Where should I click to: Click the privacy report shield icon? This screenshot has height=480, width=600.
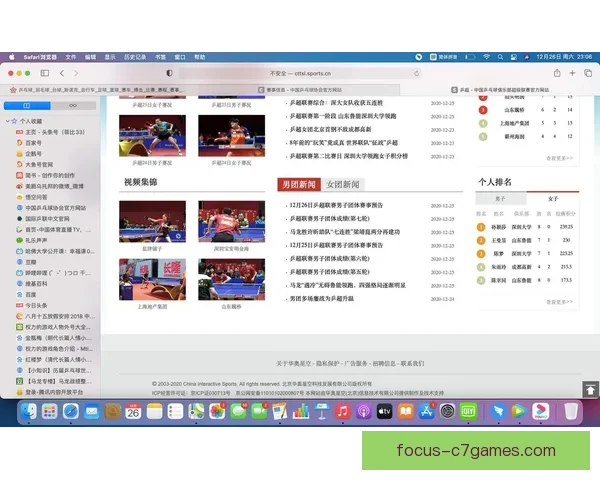169,73
